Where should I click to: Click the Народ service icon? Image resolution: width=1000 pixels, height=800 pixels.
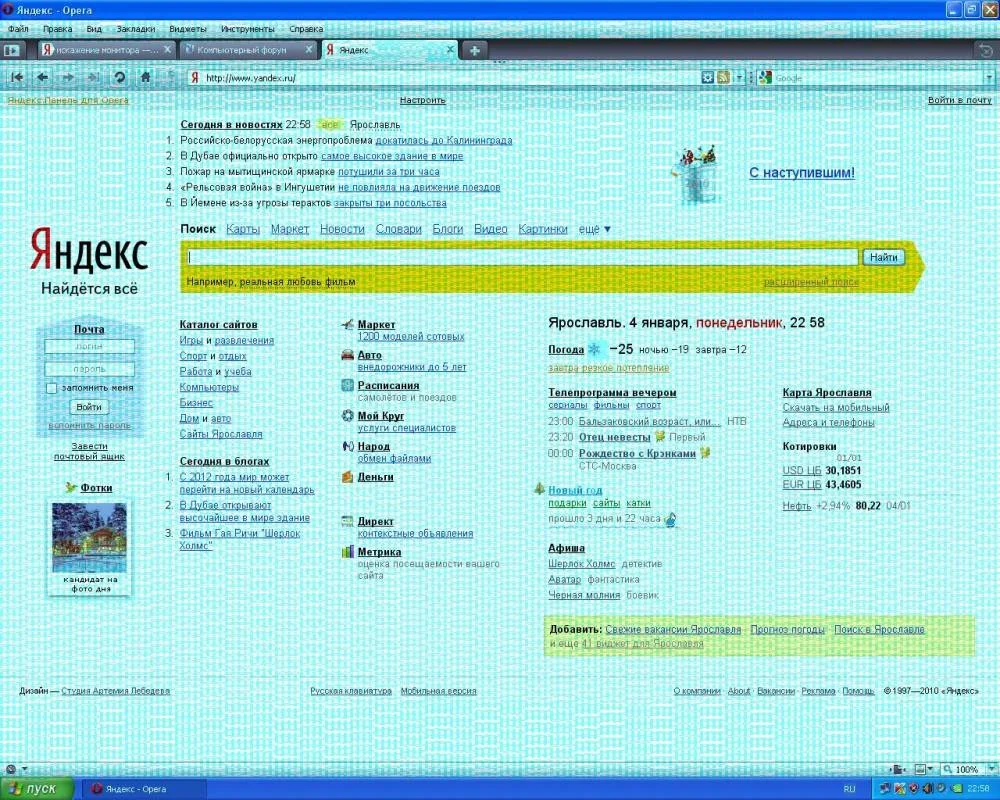tap(347, 446)
